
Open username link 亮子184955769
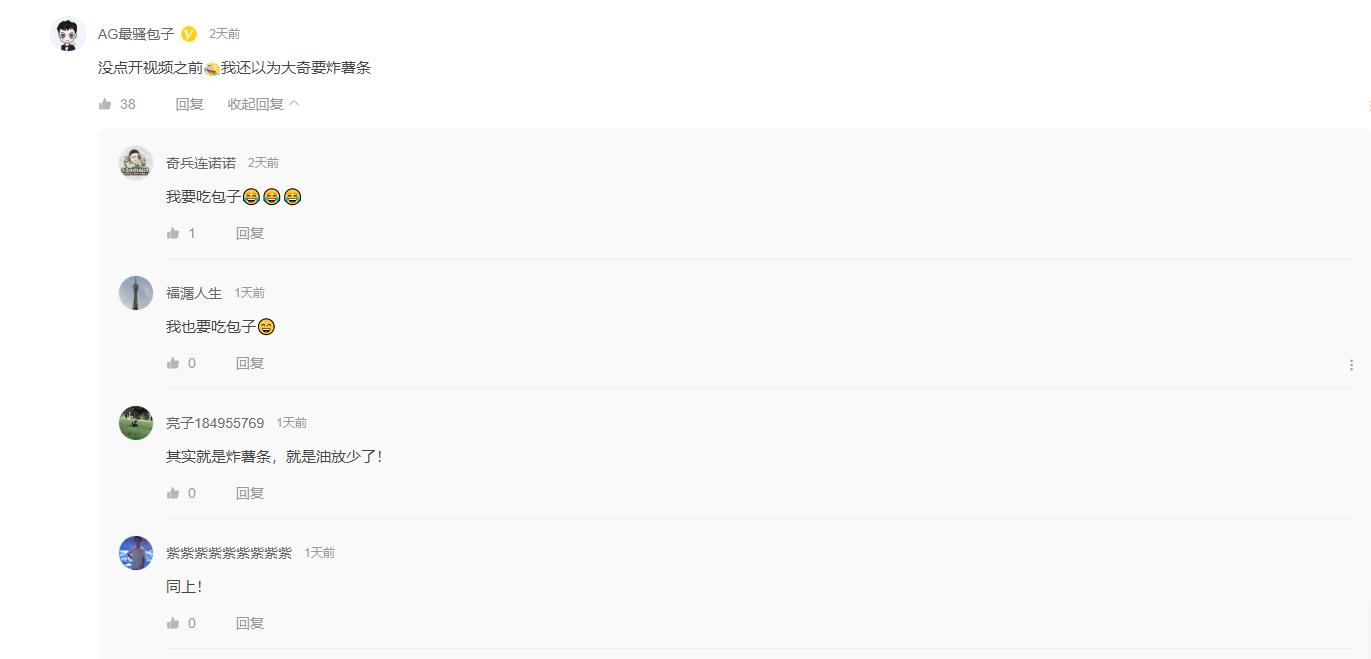[215, 423]
